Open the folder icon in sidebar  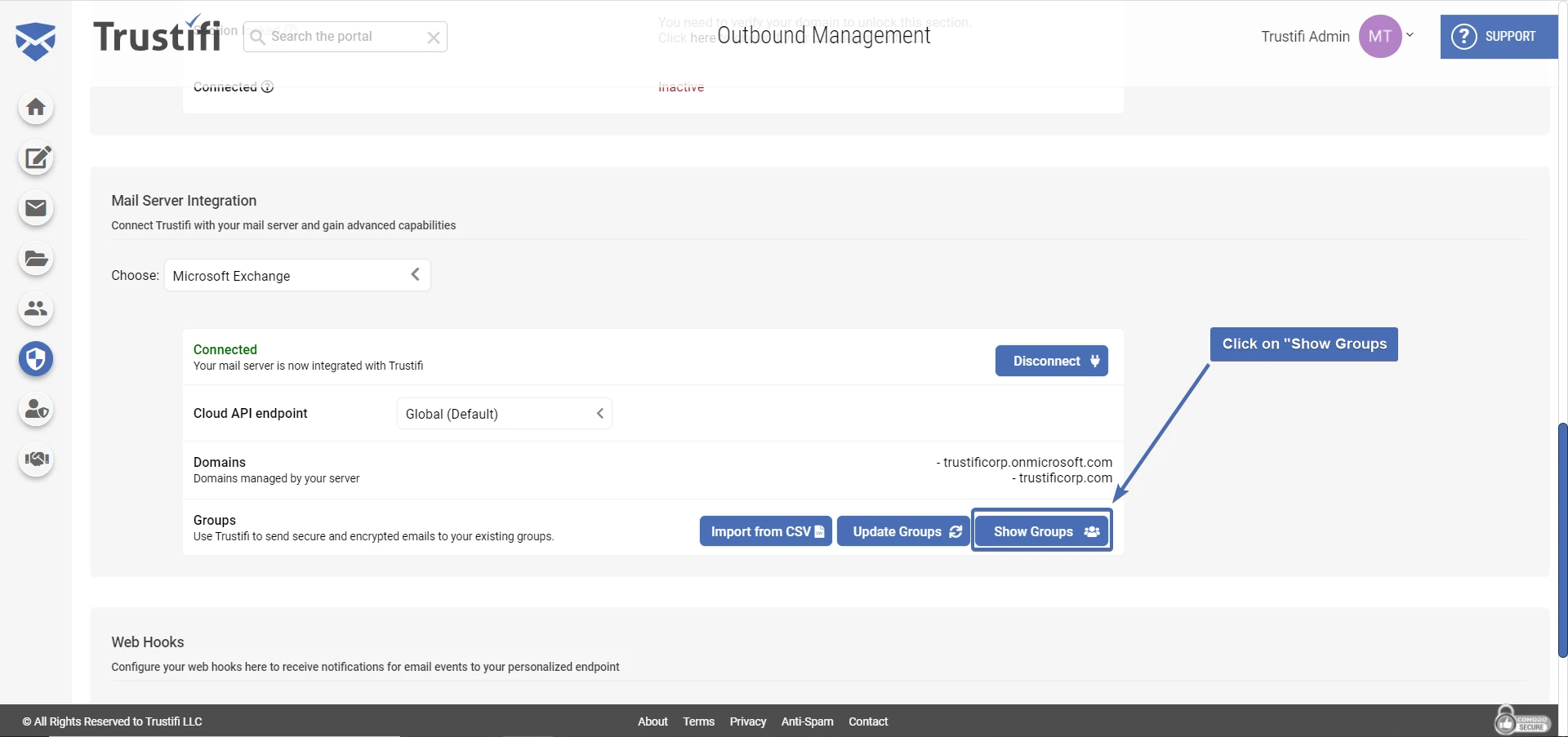click(36, 260)
